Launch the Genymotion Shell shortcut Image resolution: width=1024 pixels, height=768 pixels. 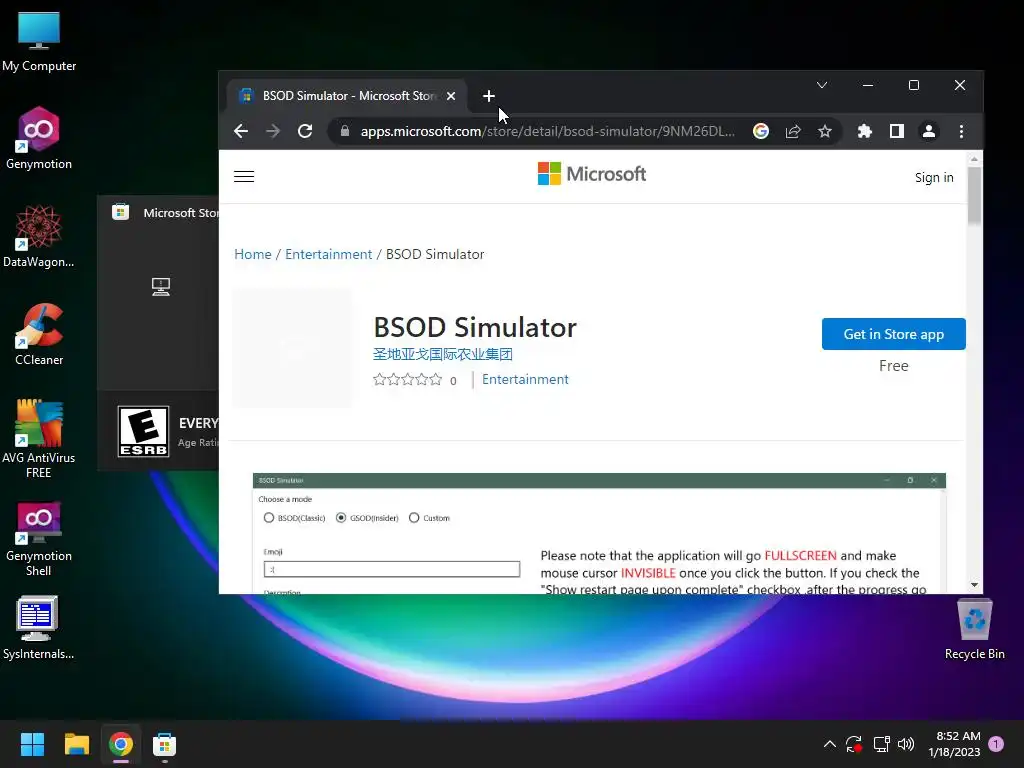pyautogui.click(x=39, y=539)
